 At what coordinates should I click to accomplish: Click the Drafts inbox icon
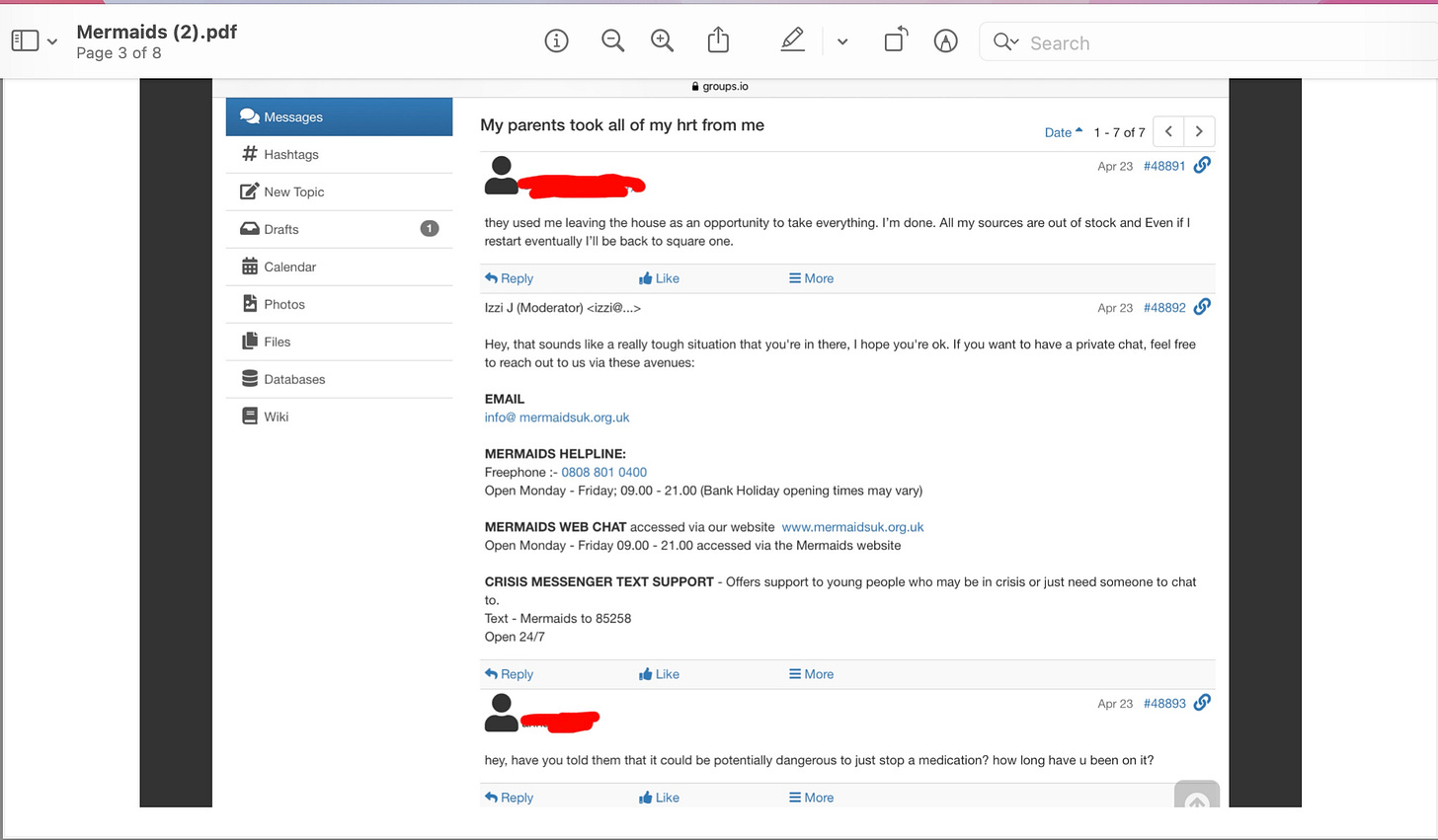click(x=250, y=229)
